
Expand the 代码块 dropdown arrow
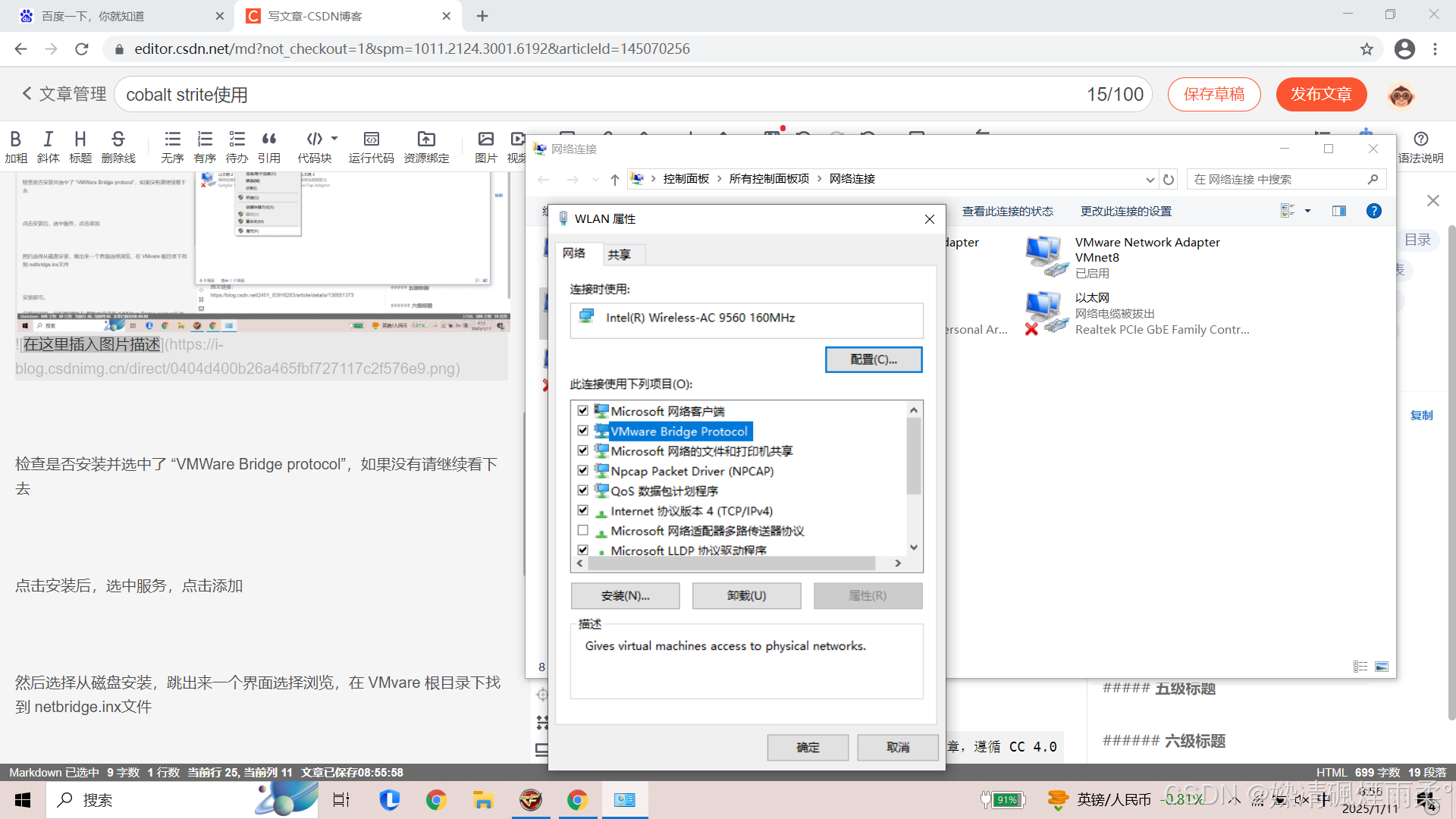[334, 139]
